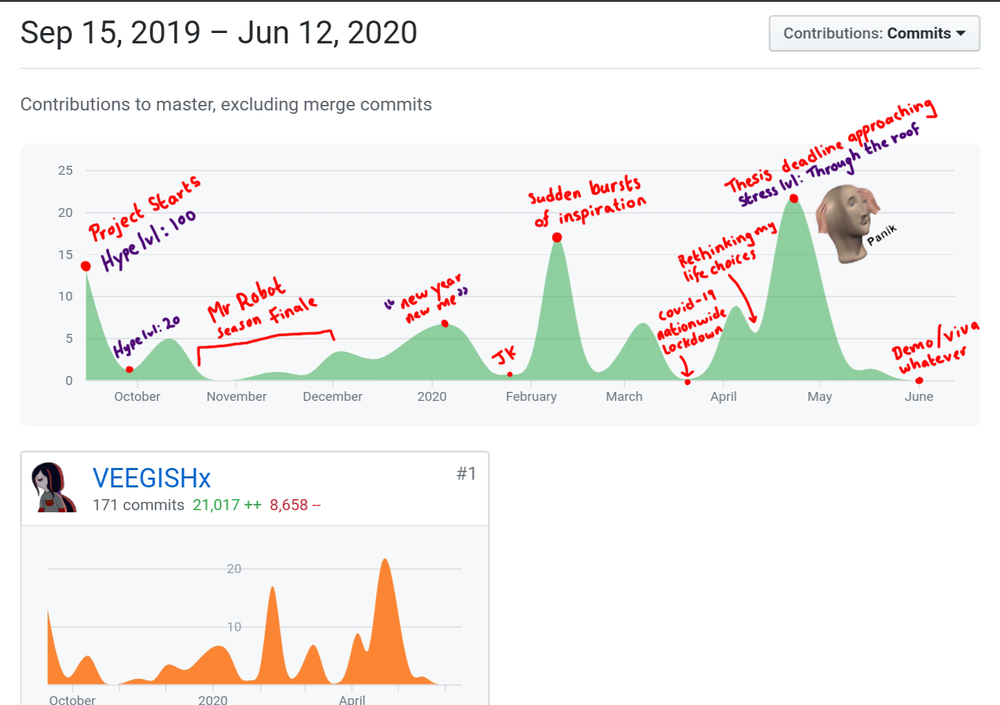
Task: View the 171 commits link
Action: point(138,505)
